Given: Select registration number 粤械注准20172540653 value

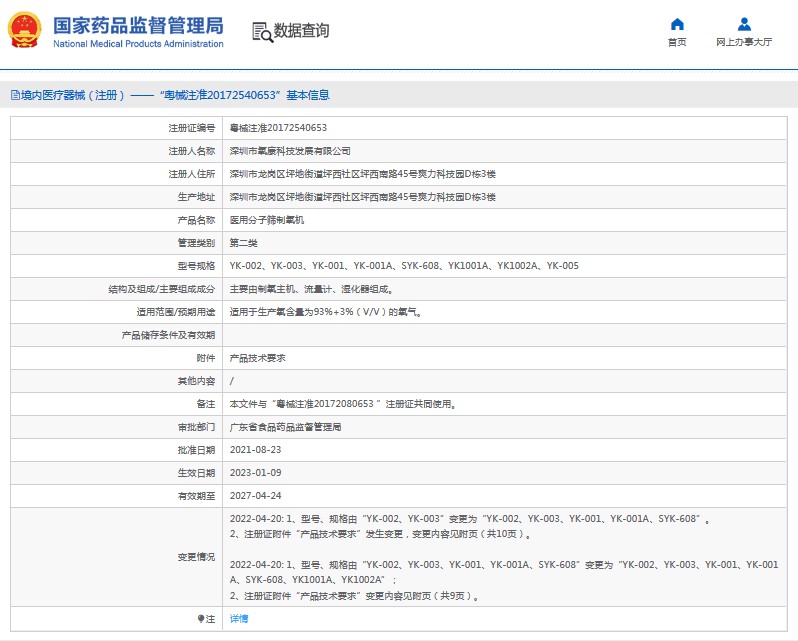Looking at the screenshot, I should point(278,128).
